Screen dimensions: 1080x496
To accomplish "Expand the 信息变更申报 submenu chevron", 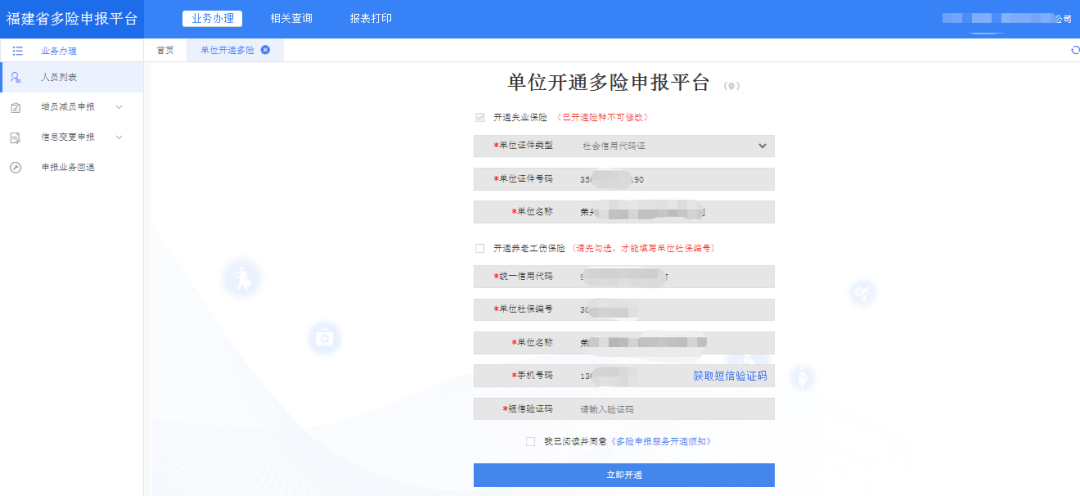I will pos(118,138).
